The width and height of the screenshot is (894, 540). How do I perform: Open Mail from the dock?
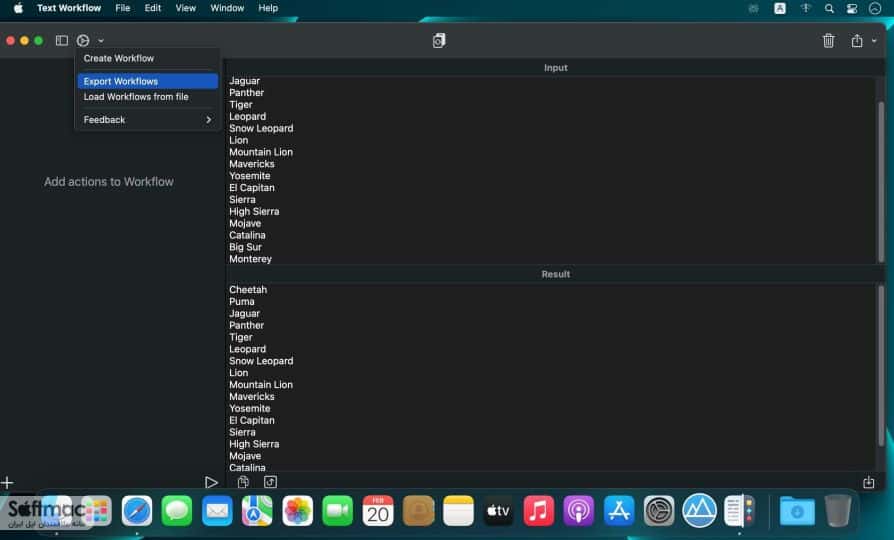(217, 510)
